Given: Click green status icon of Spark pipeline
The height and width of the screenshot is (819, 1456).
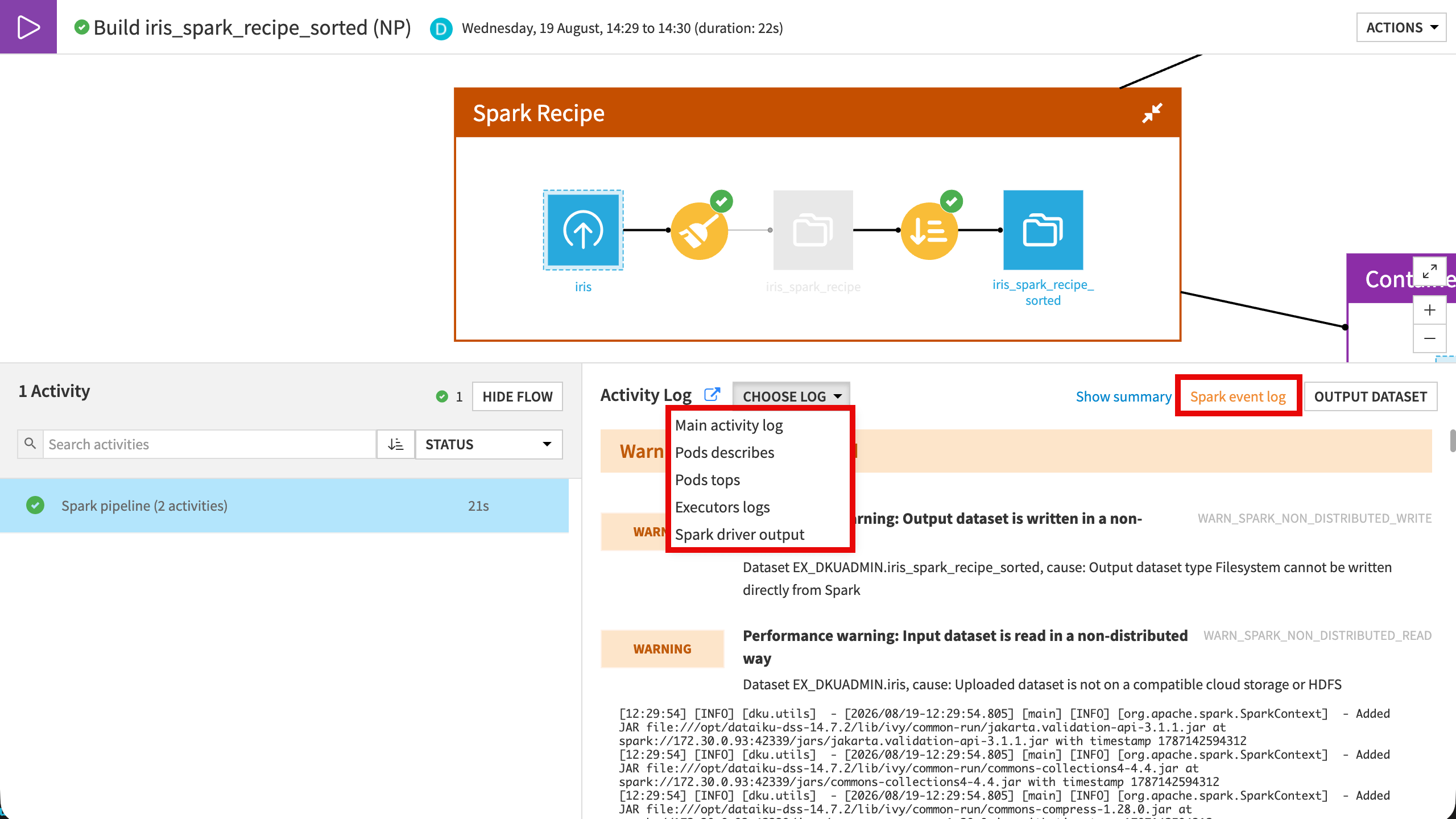Looking at the screenshot, I should (x=35, y=505).
